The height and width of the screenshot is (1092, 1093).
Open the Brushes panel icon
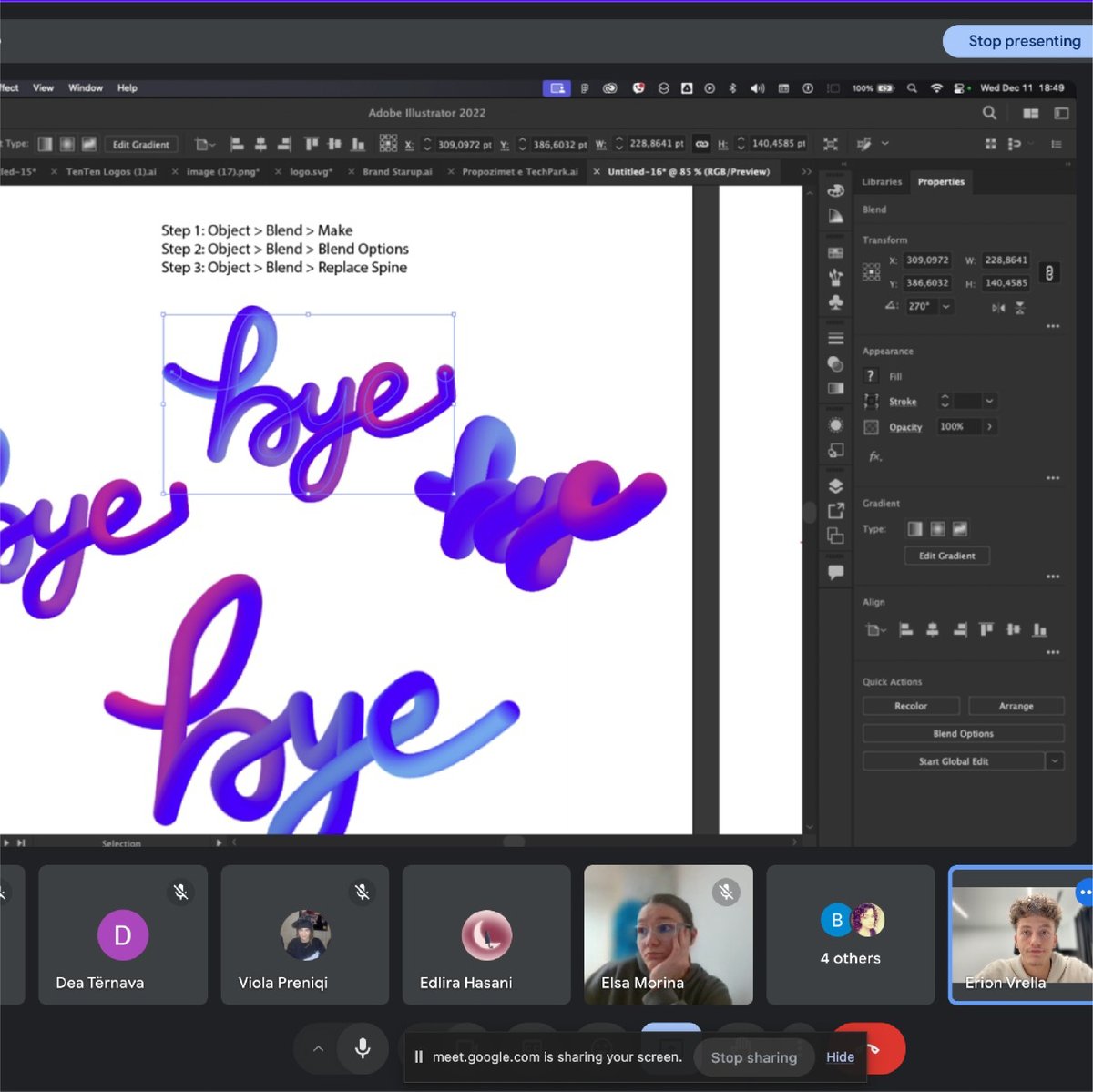click(835, 278)
